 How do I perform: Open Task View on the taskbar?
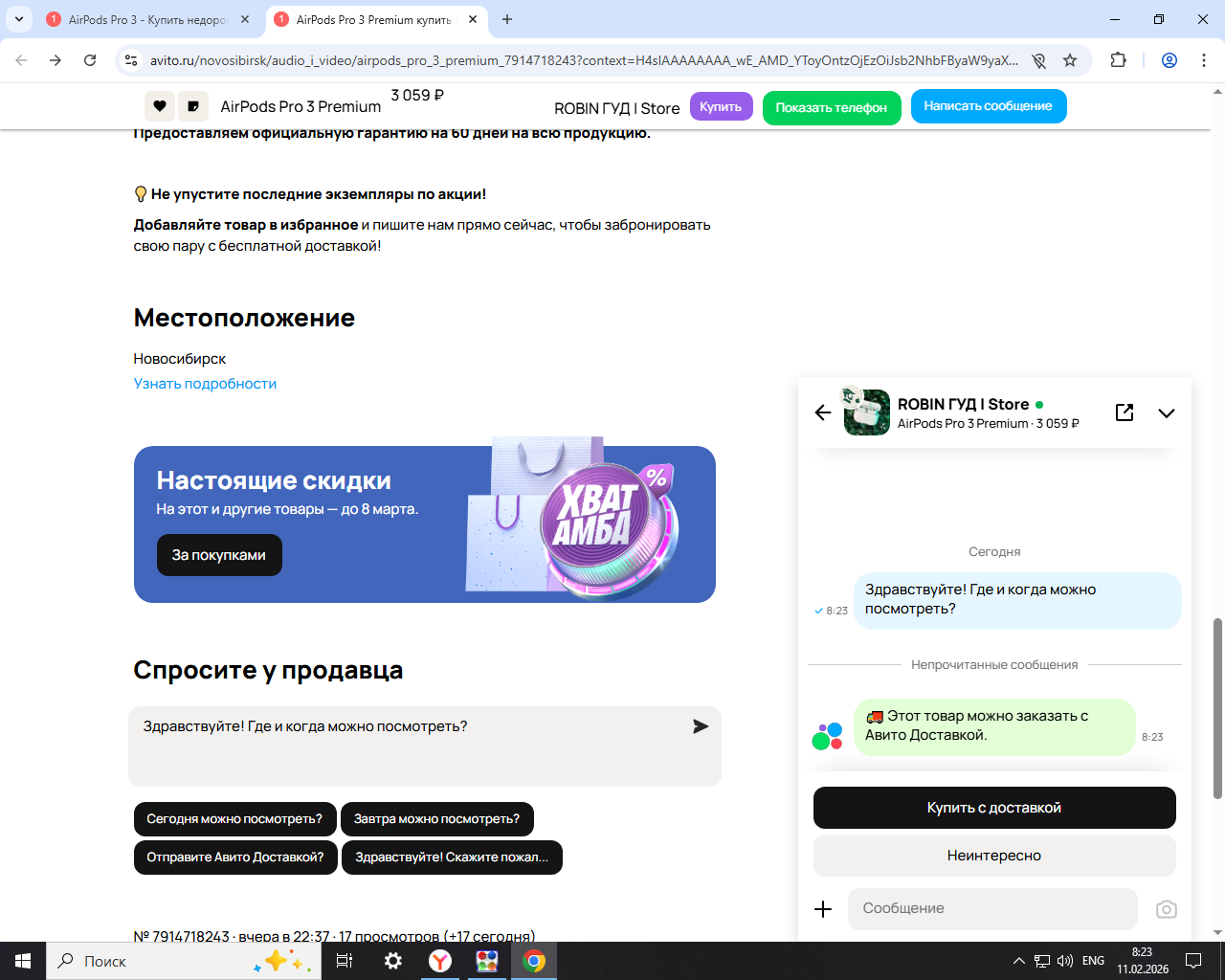pyautogui.click(x=345, y=961)
